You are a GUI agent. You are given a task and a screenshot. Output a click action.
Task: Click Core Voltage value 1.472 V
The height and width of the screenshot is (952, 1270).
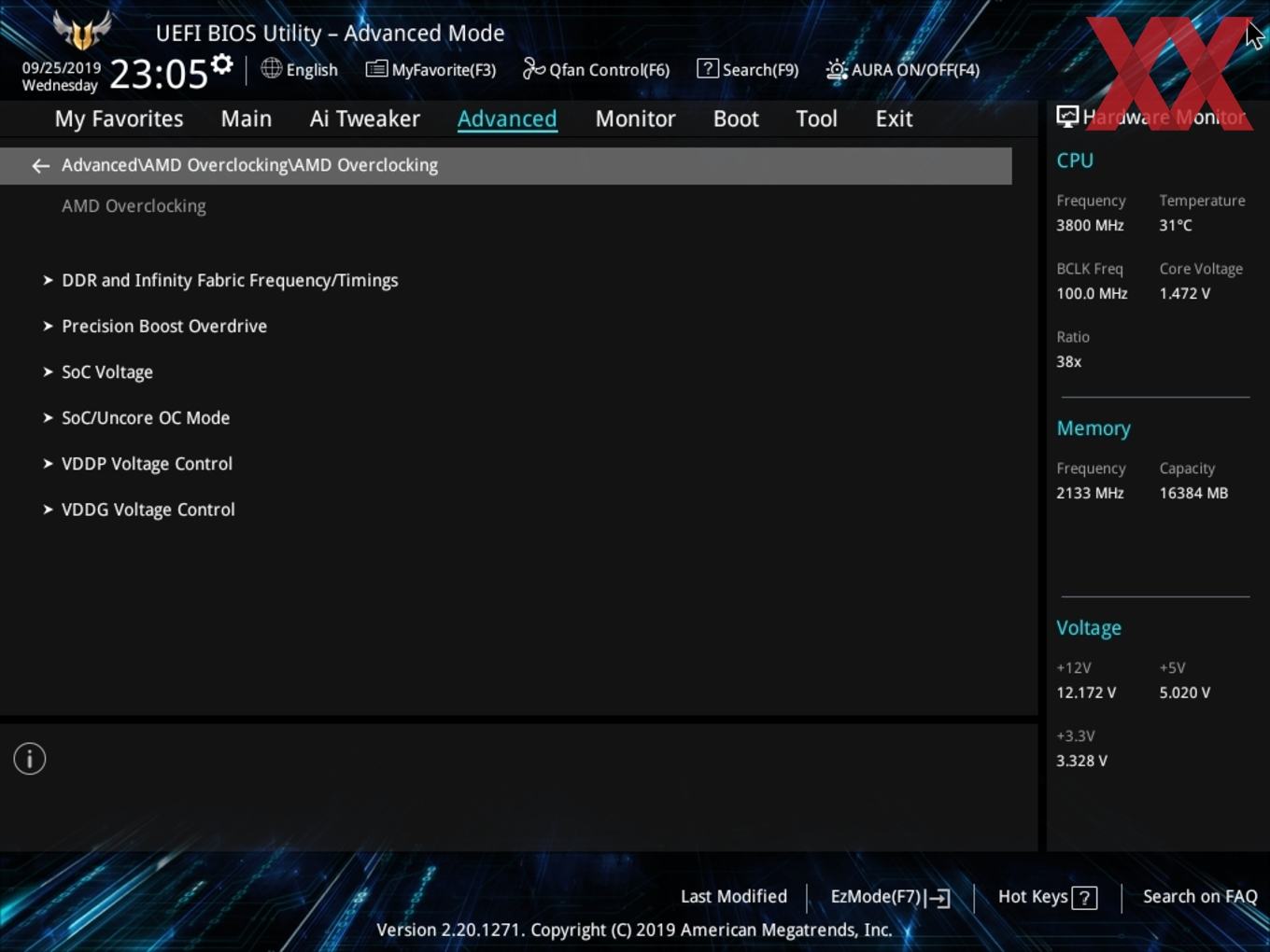1185,293
